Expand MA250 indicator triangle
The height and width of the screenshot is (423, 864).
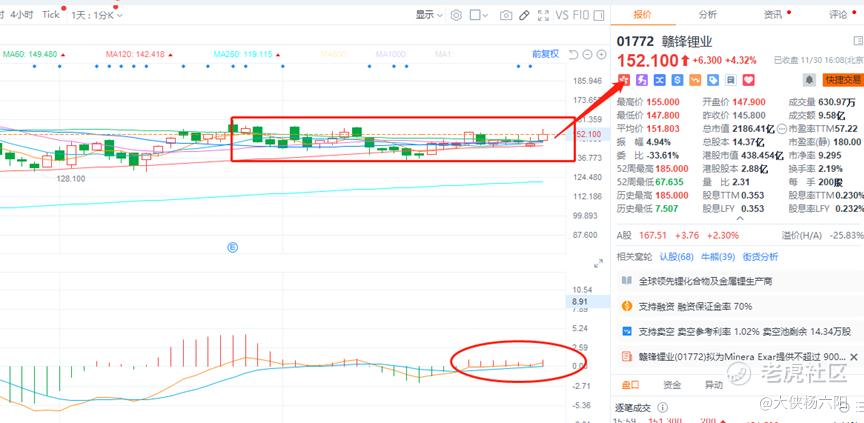pos(278,55)
